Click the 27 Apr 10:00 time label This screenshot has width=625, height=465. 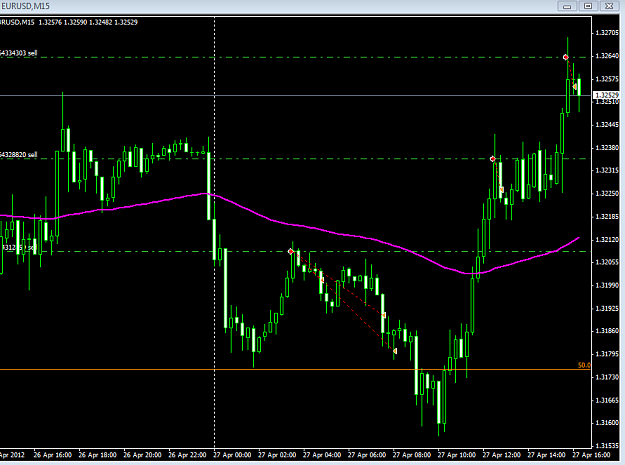pos(457,455)
